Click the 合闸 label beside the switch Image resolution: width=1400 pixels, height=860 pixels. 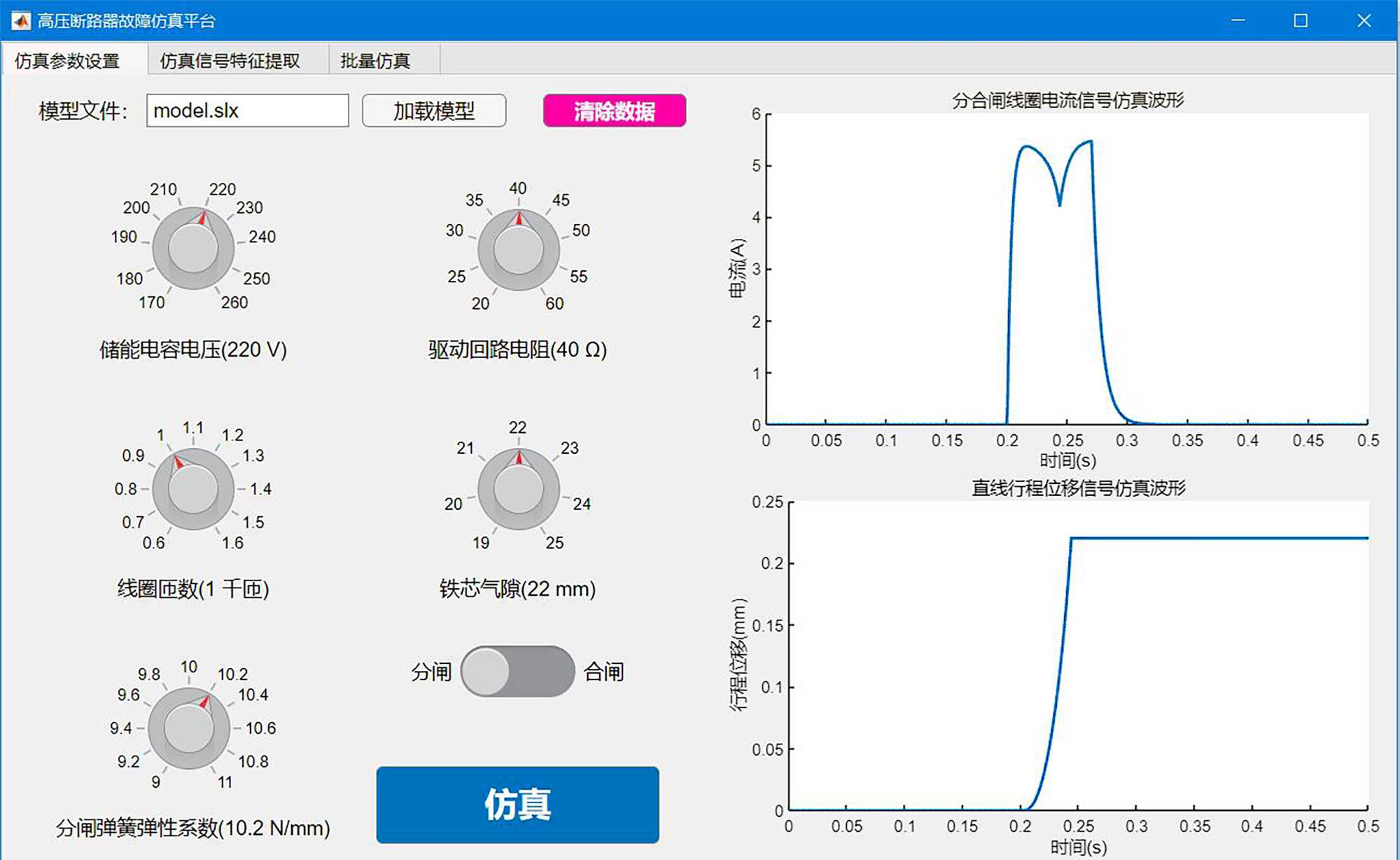tap(603, 672)
